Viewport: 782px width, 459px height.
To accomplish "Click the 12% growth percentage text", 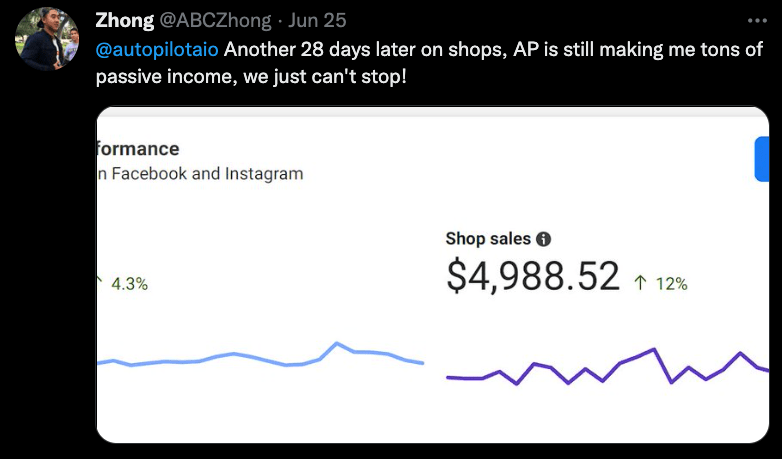I will click(671, 284).
